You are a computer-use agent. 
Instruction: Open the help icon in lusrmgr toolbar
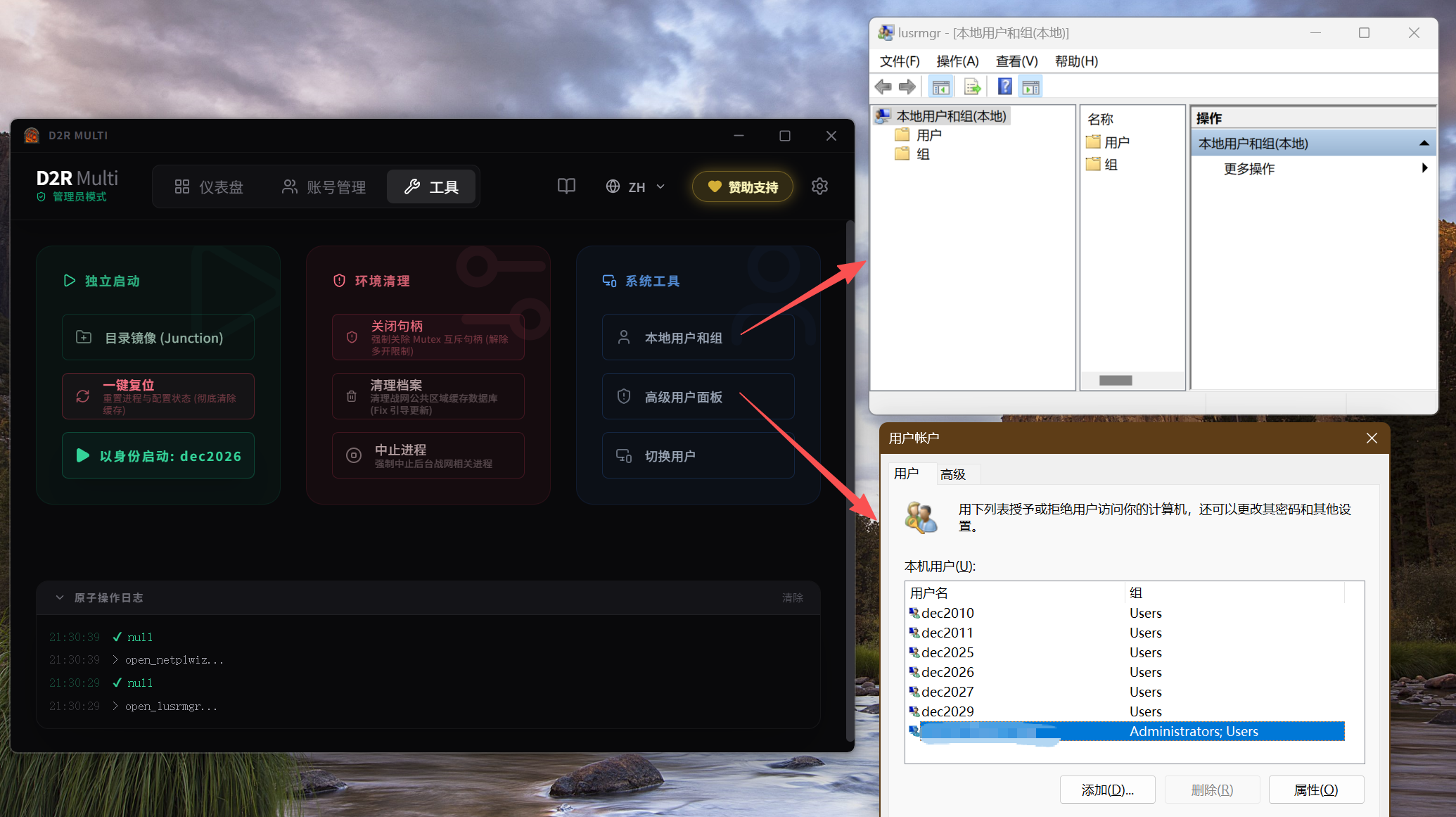[x=1005, y=87]
